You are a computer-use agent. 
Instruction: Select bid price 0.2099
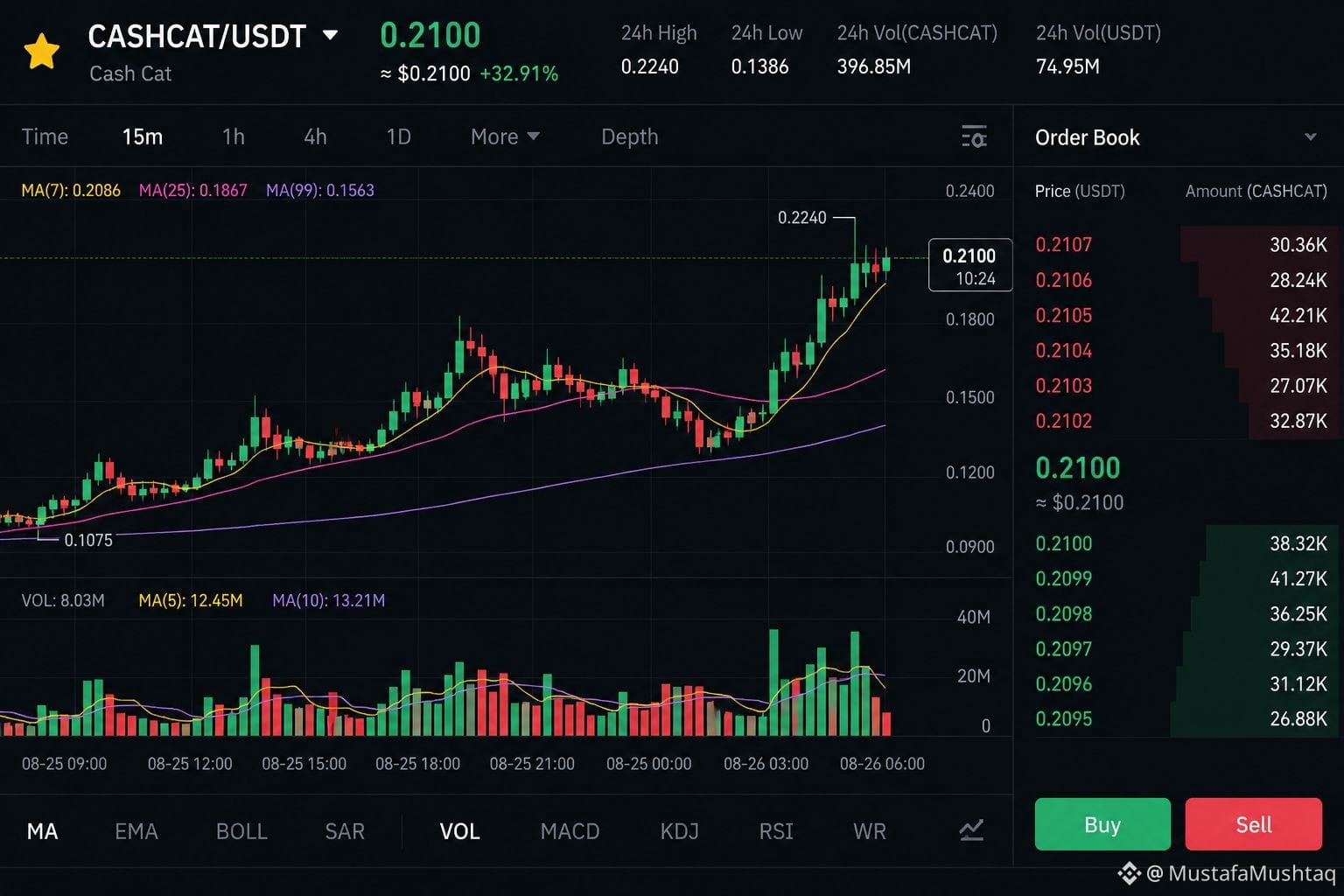point(1064,578)
